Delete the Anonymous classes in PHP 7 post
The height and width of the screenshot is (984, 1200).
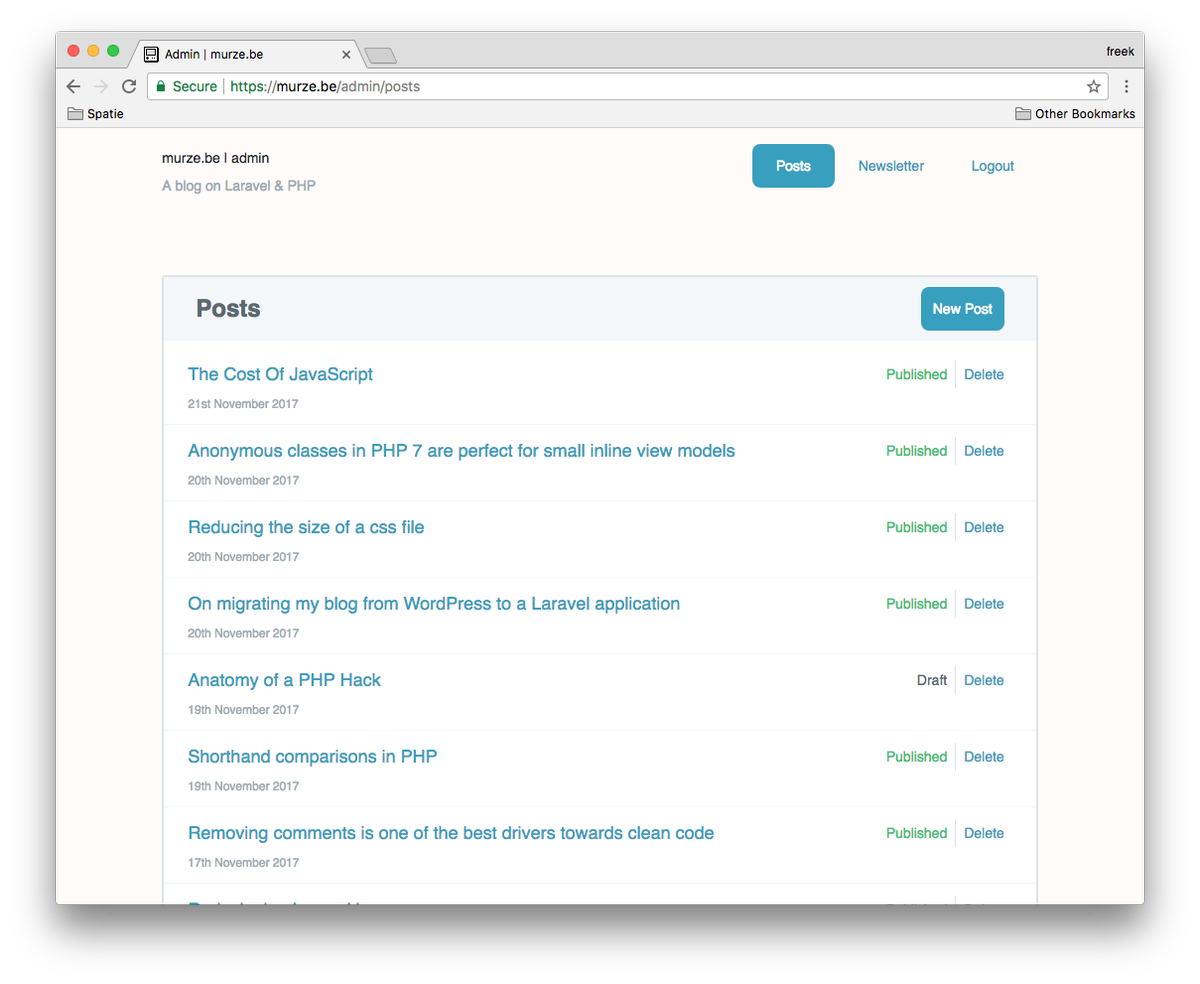click(x=984, y=451)
